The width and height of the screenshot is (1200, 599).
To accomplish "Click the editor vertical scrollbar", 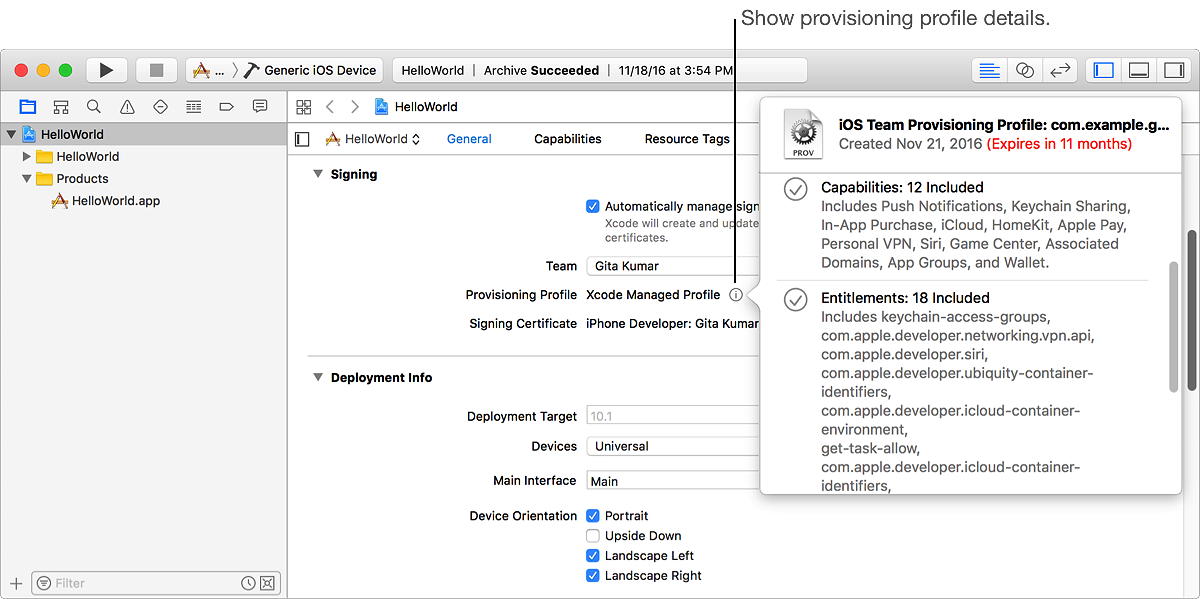I will 1192,310.
